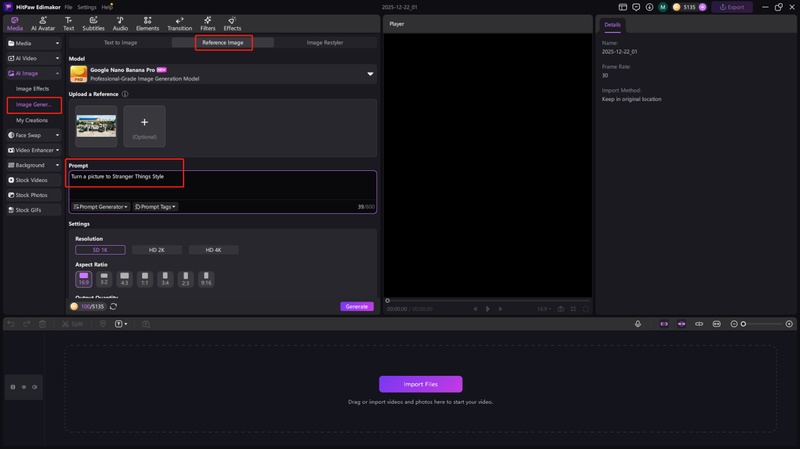This screenshot has height=449, width=800.
Task: Switch to Text to Image tab
Action: (120, 42)
